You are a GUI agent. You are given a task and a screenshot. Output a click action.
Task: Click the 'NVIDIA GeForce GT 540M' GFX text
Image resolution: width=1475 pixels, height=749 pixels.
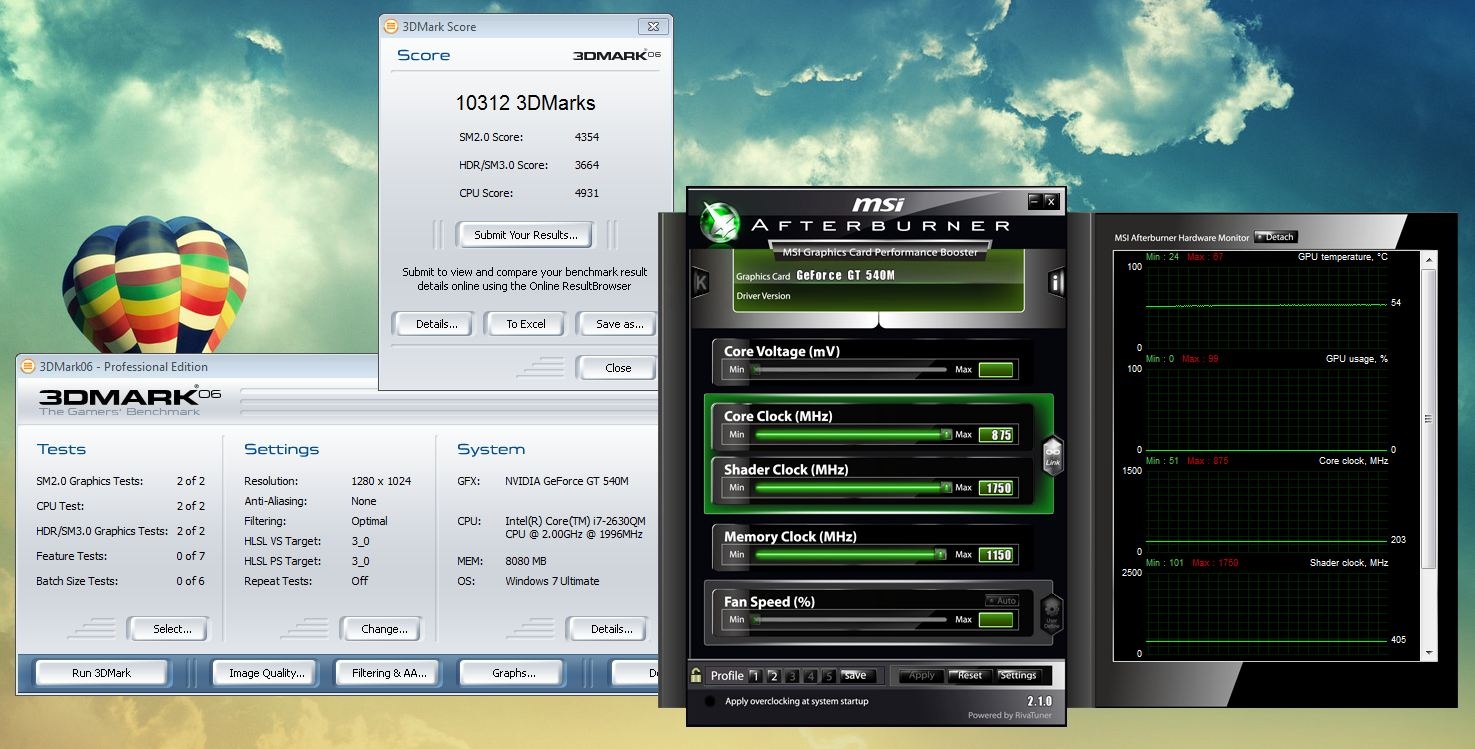[x=567, y=481]
